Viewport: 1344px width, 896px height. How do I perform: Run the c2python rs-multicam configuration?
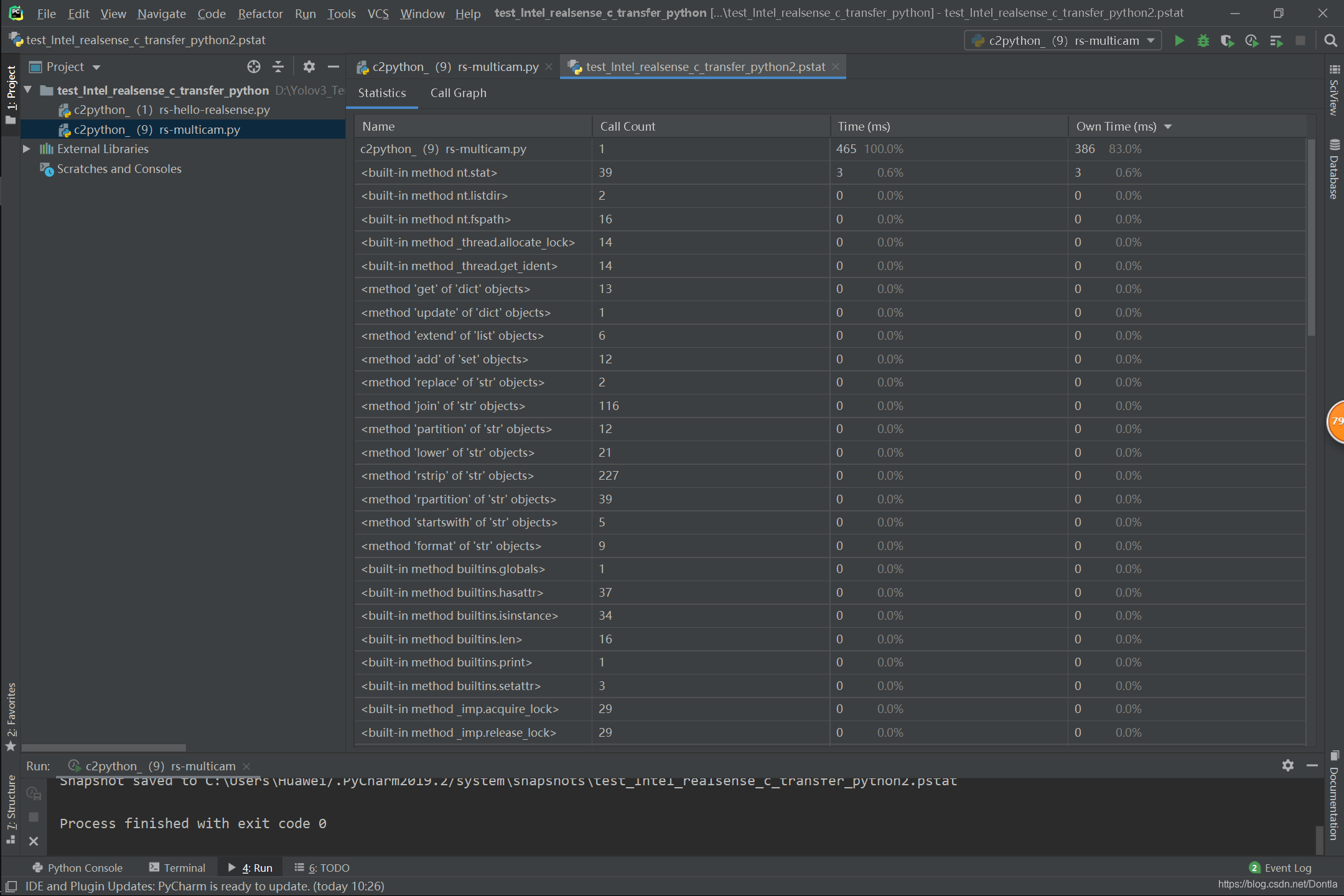pyautogui.click(x=1179, y=40)
